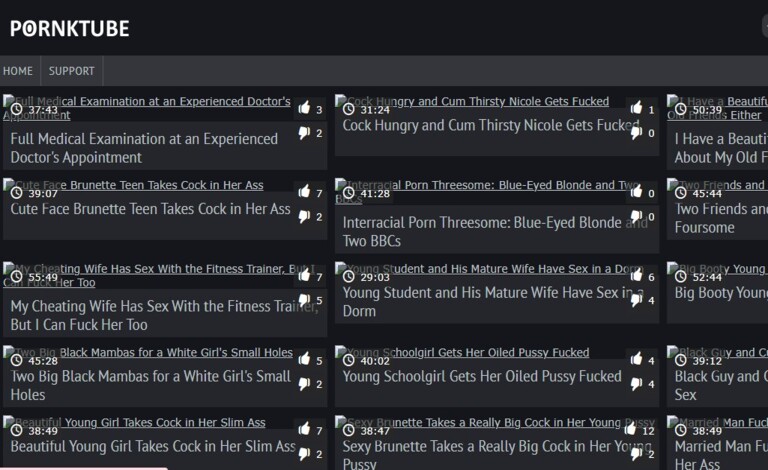
Task: Click the site logo in the header
Action: coord(70,28)
